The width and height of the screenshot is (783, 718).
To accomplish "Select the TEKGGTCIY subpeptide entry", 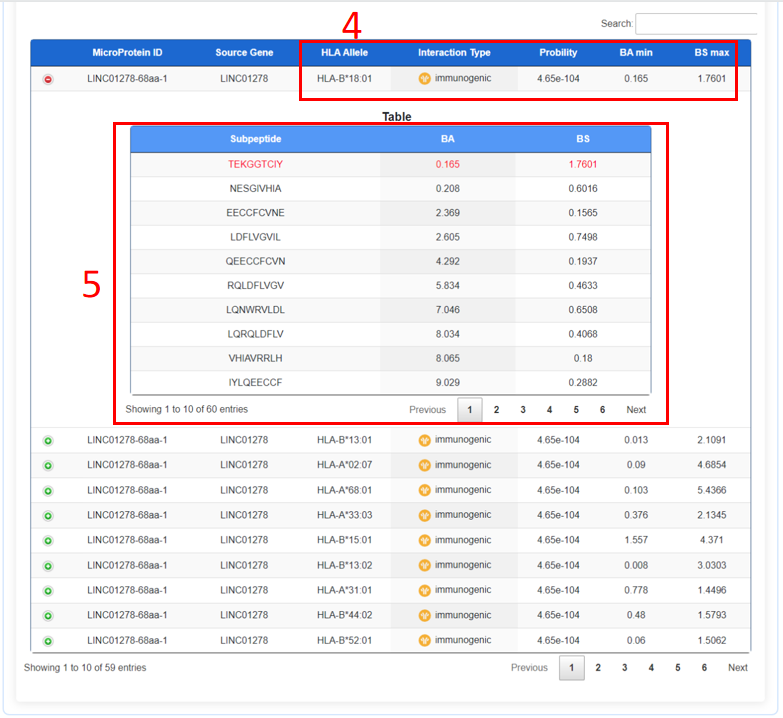I will [255, 164].
